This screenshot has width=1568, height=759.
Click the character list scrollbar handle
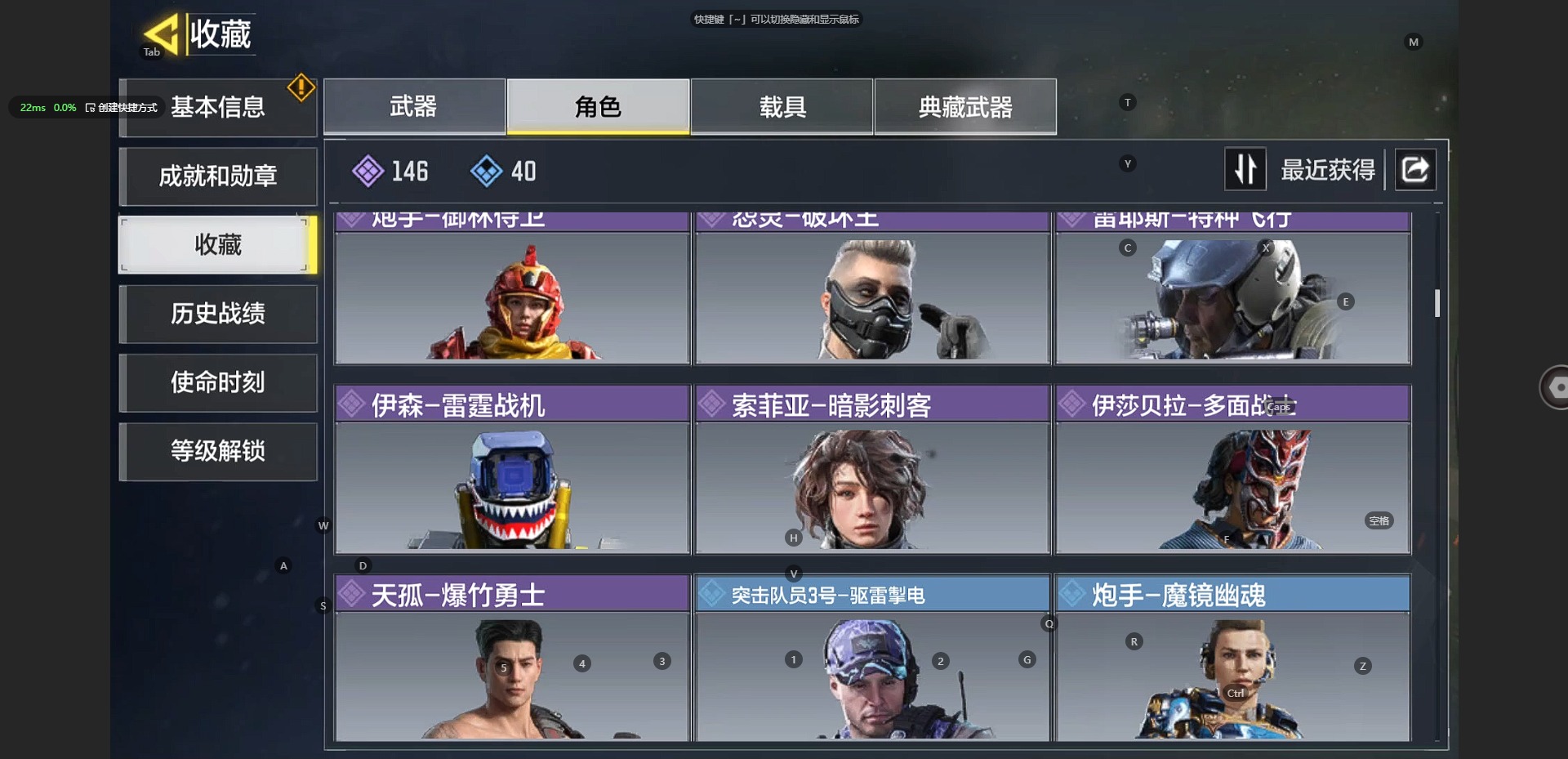point(1437,303)
